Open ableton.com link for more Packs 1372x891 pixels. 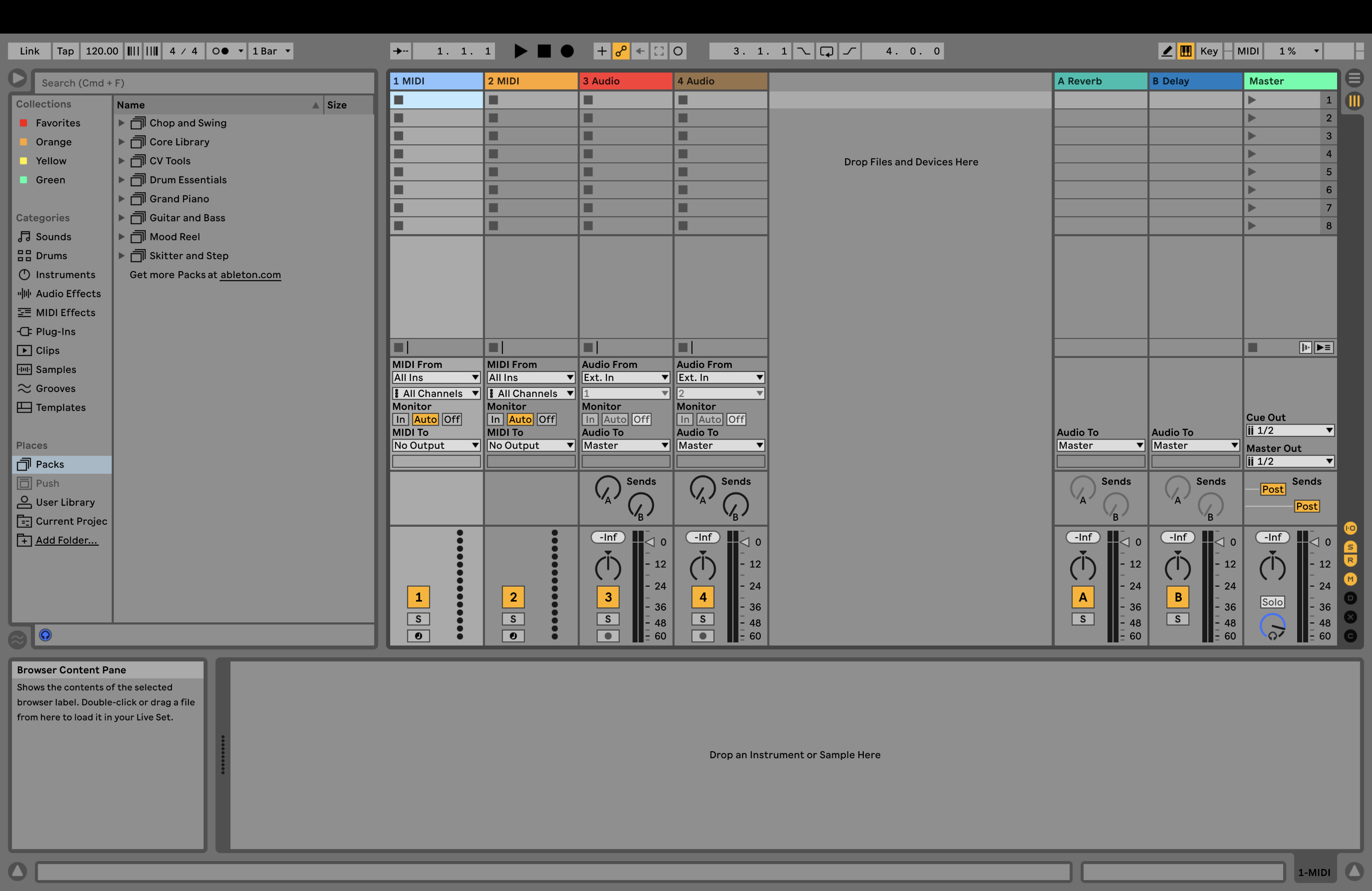251,275
